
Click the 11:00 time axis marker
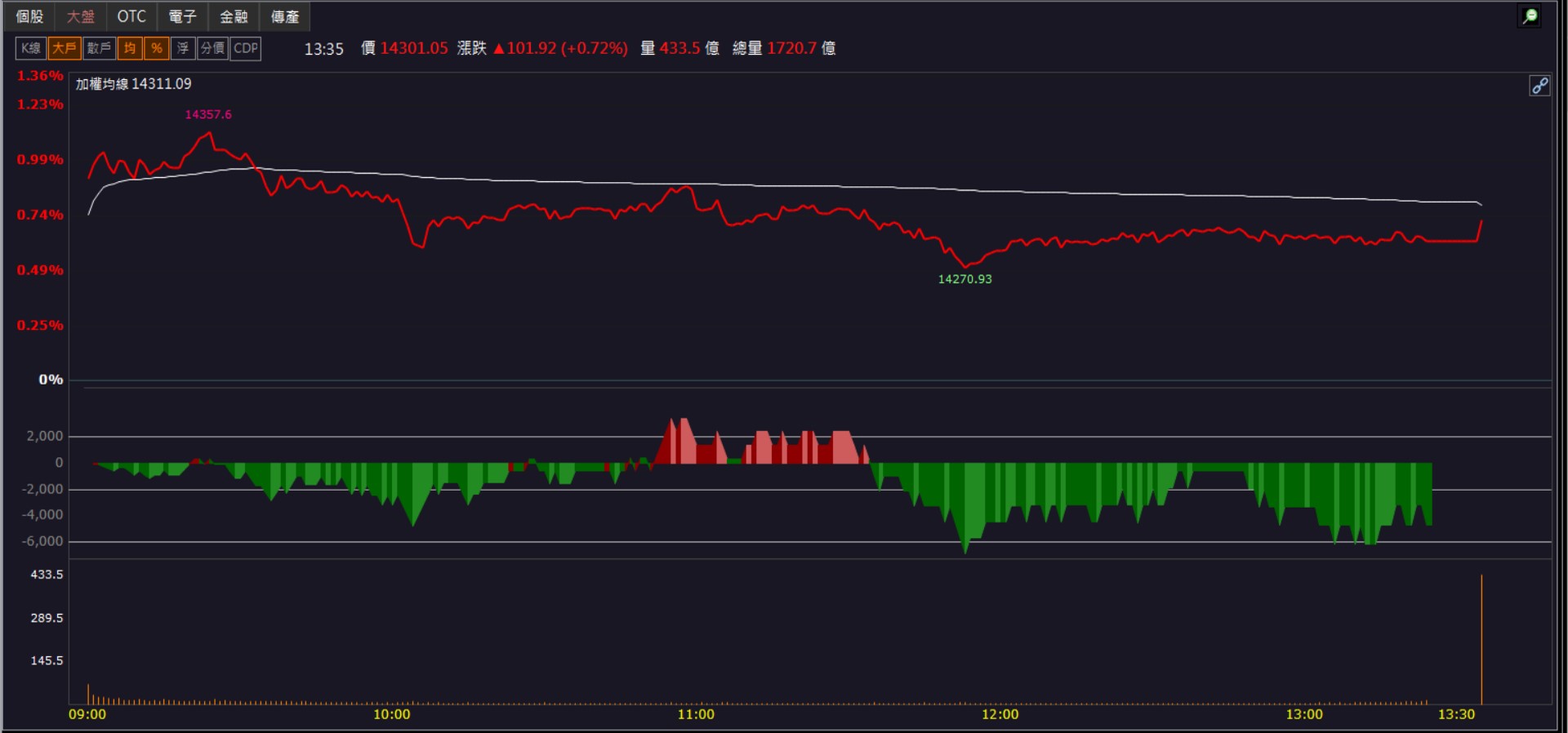(x=696, y=714)
